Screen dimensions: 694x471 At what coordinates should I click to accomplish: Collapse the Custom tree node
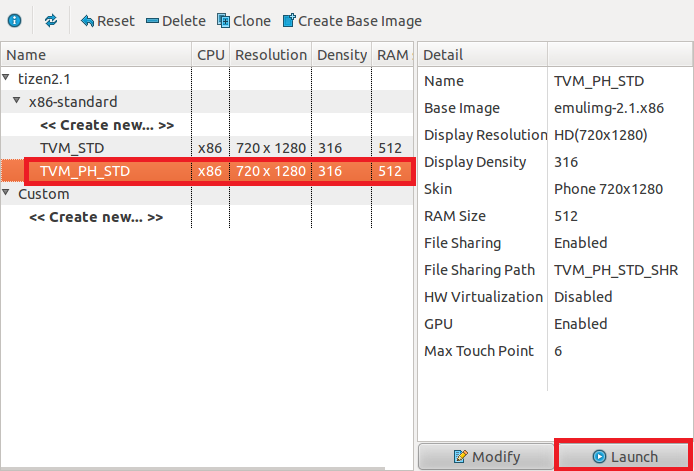click(6, 193)
